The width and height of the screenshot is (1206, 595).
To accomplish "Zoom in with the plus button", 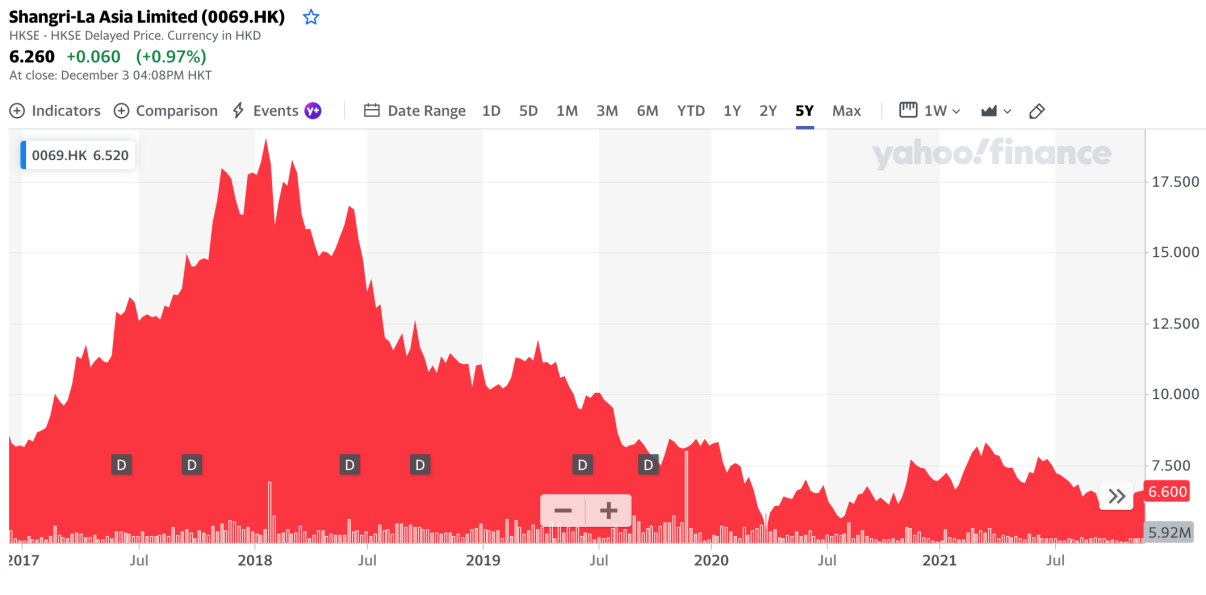I will tap(608, 511).
